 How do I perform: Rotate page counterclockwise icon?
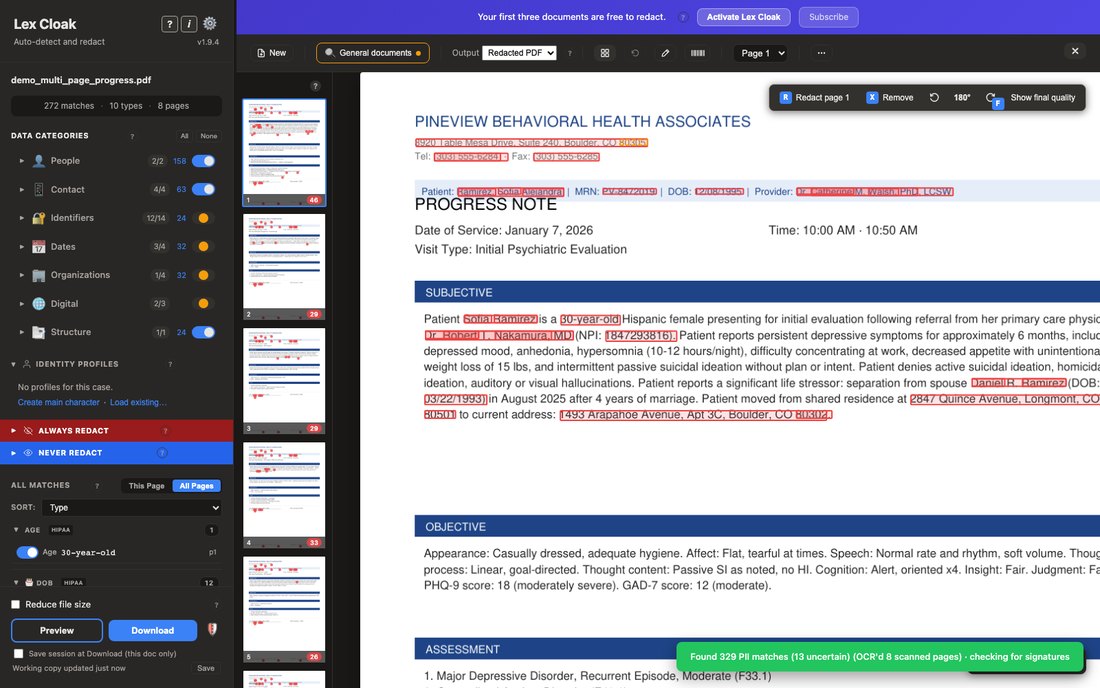[934, 97]
